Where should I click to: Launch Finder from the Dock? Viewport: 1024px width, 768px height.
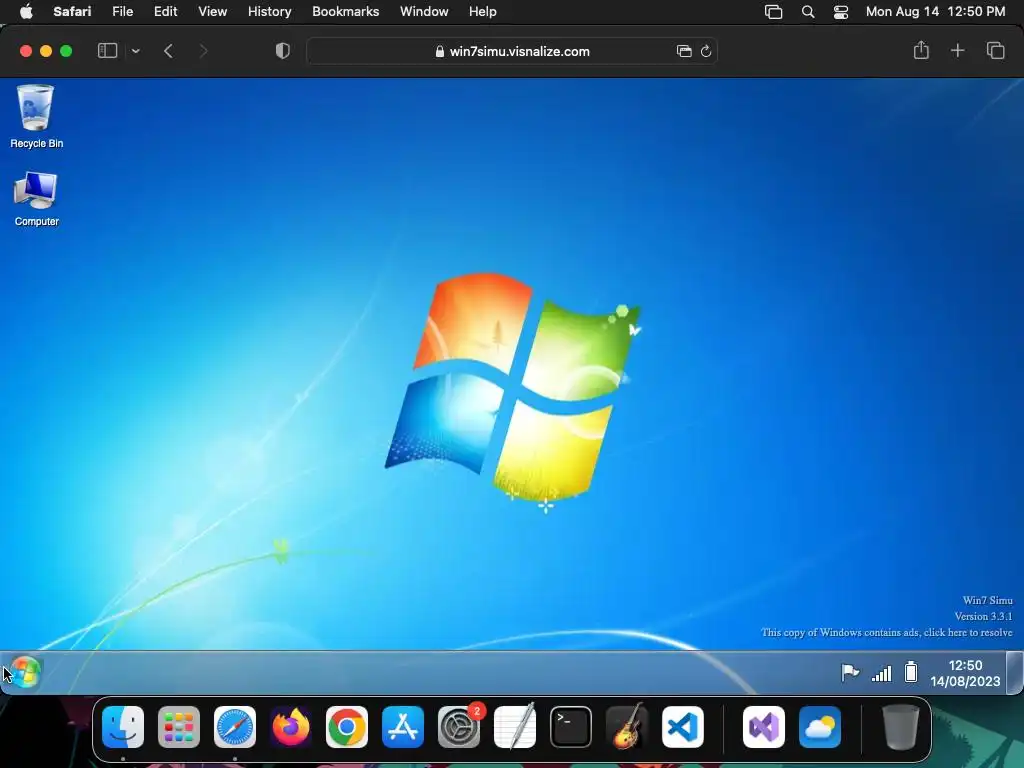(x=123, y=726)
